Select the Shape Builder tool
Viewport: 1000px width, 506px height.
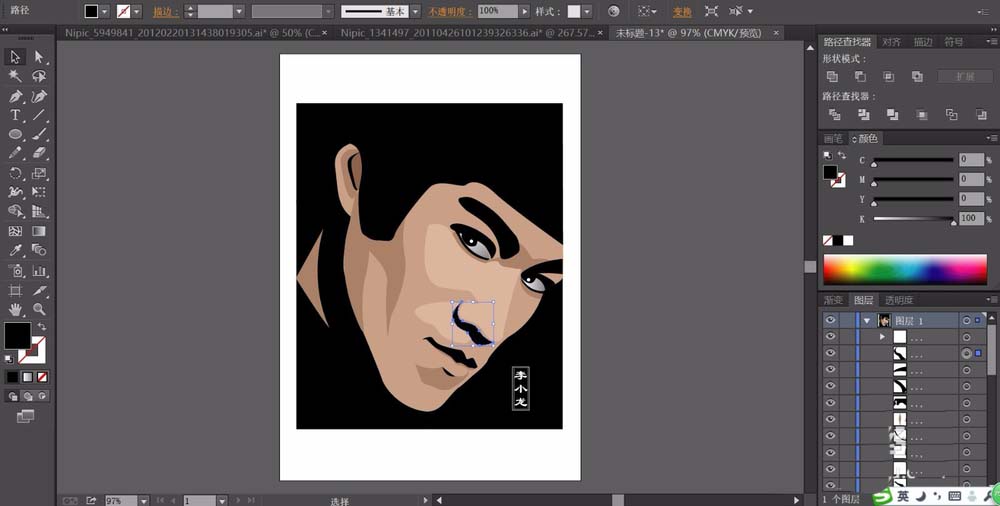coord(15,212)
